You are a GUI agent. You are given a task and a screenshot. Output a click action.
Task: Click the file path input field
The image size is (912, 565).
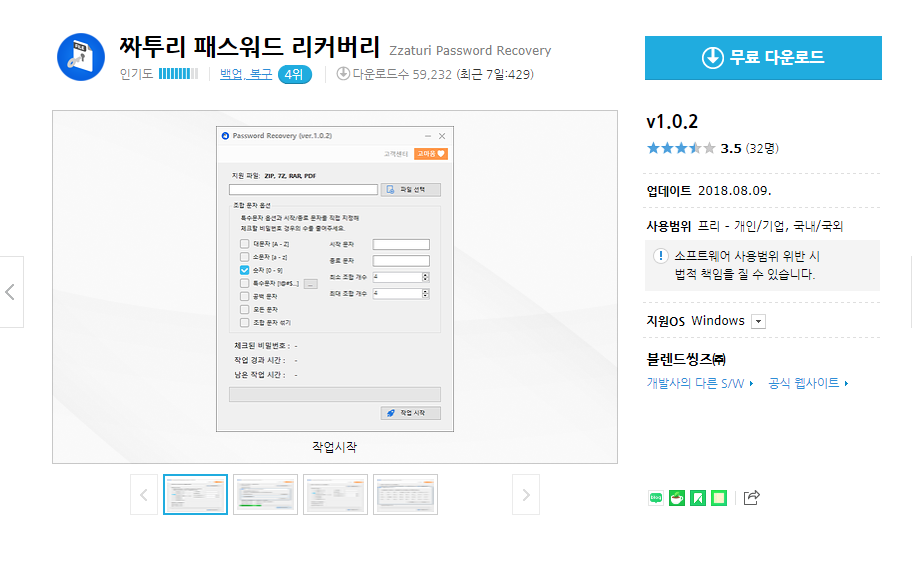(x=303, y=190)
